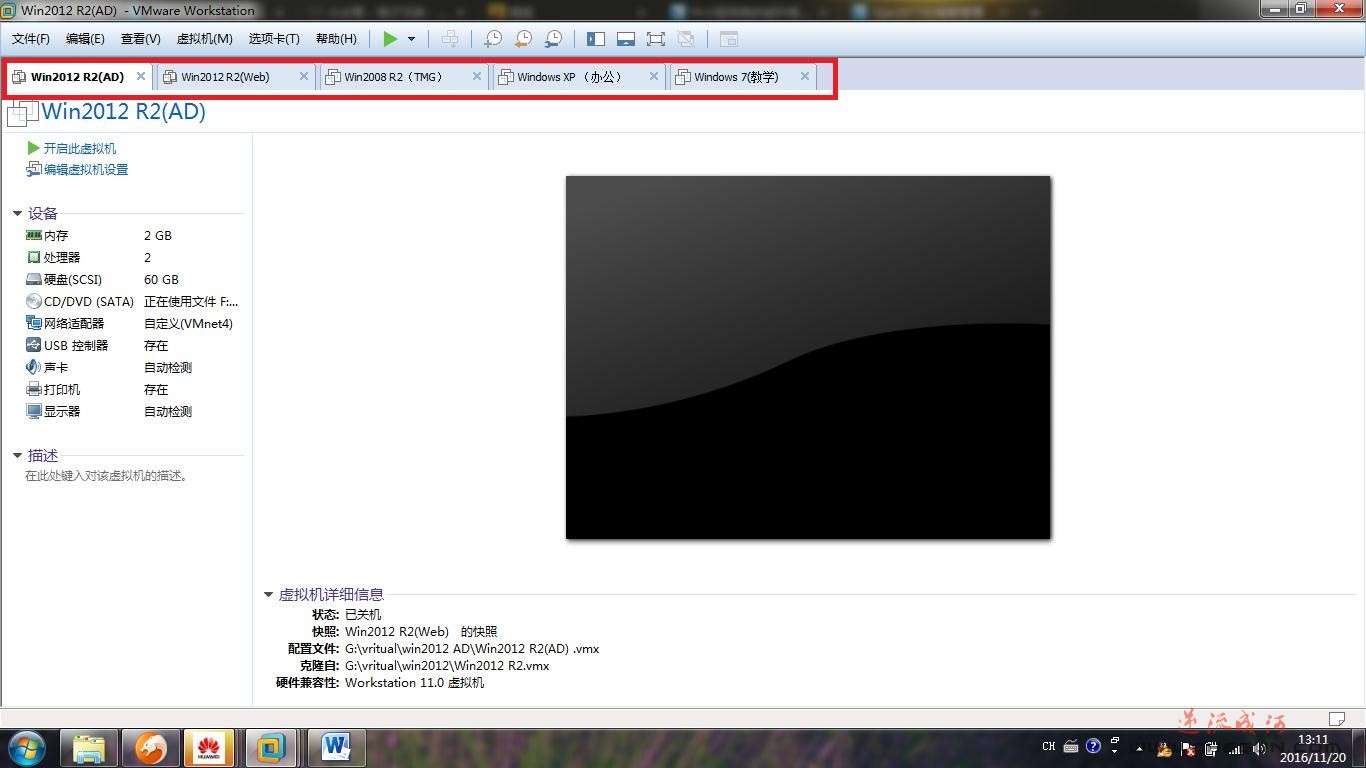Open the Huawei app on the taskbar

point(209,747)
